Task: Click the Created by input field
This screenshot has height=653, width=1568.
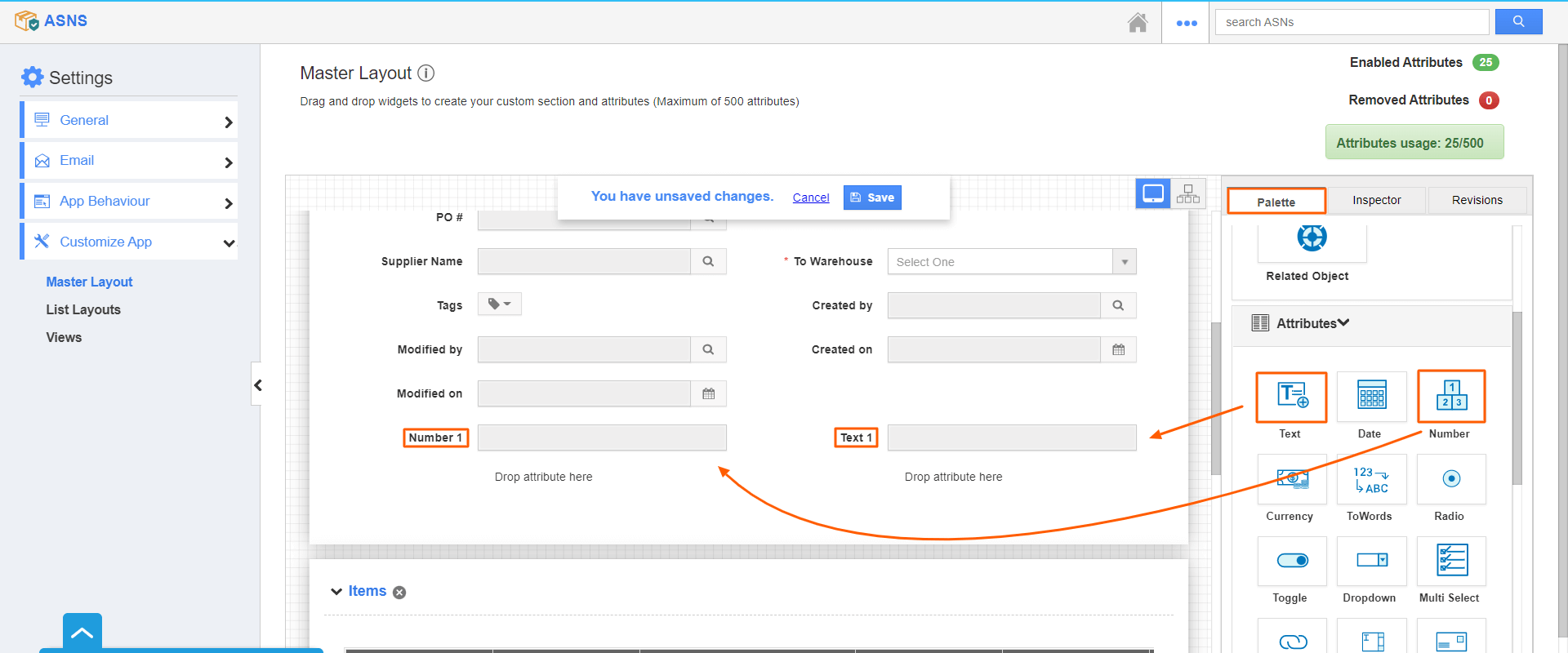Action: click(994, 305)
